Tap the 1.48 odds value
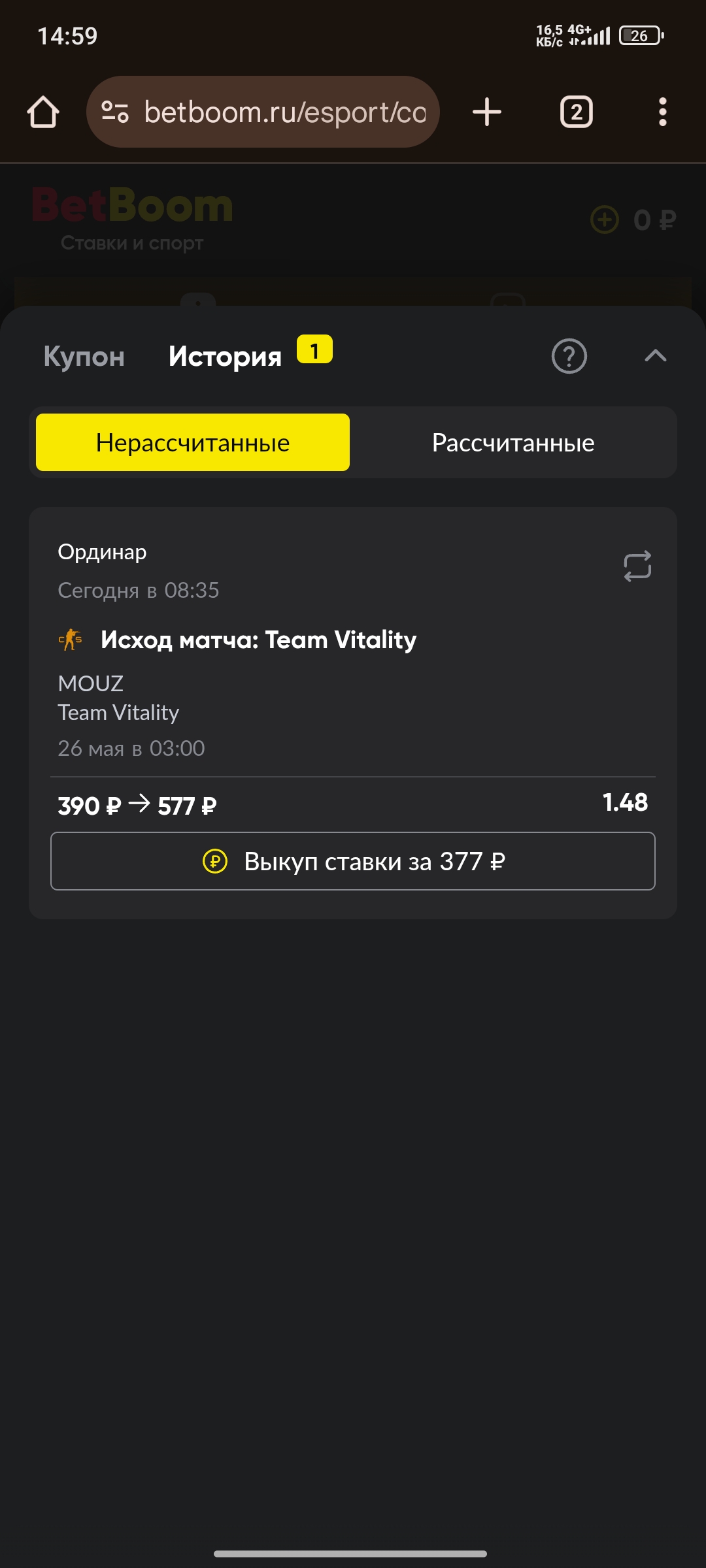Screen dimensions: 706x1568 click(625, 802)
